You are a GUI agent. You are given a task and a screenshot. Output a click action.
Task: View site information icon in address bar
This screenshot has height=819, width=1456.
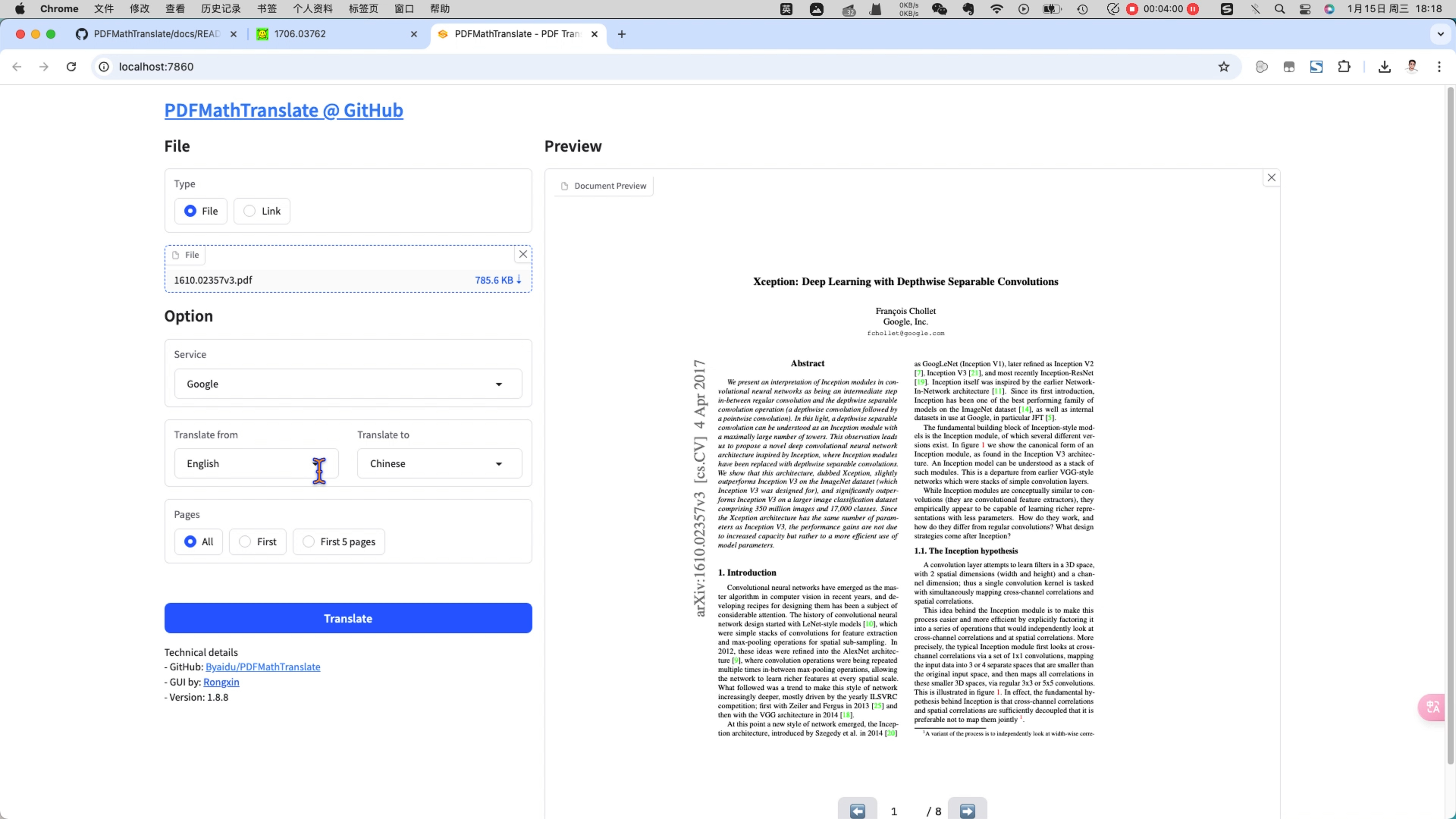pos(104,67)
